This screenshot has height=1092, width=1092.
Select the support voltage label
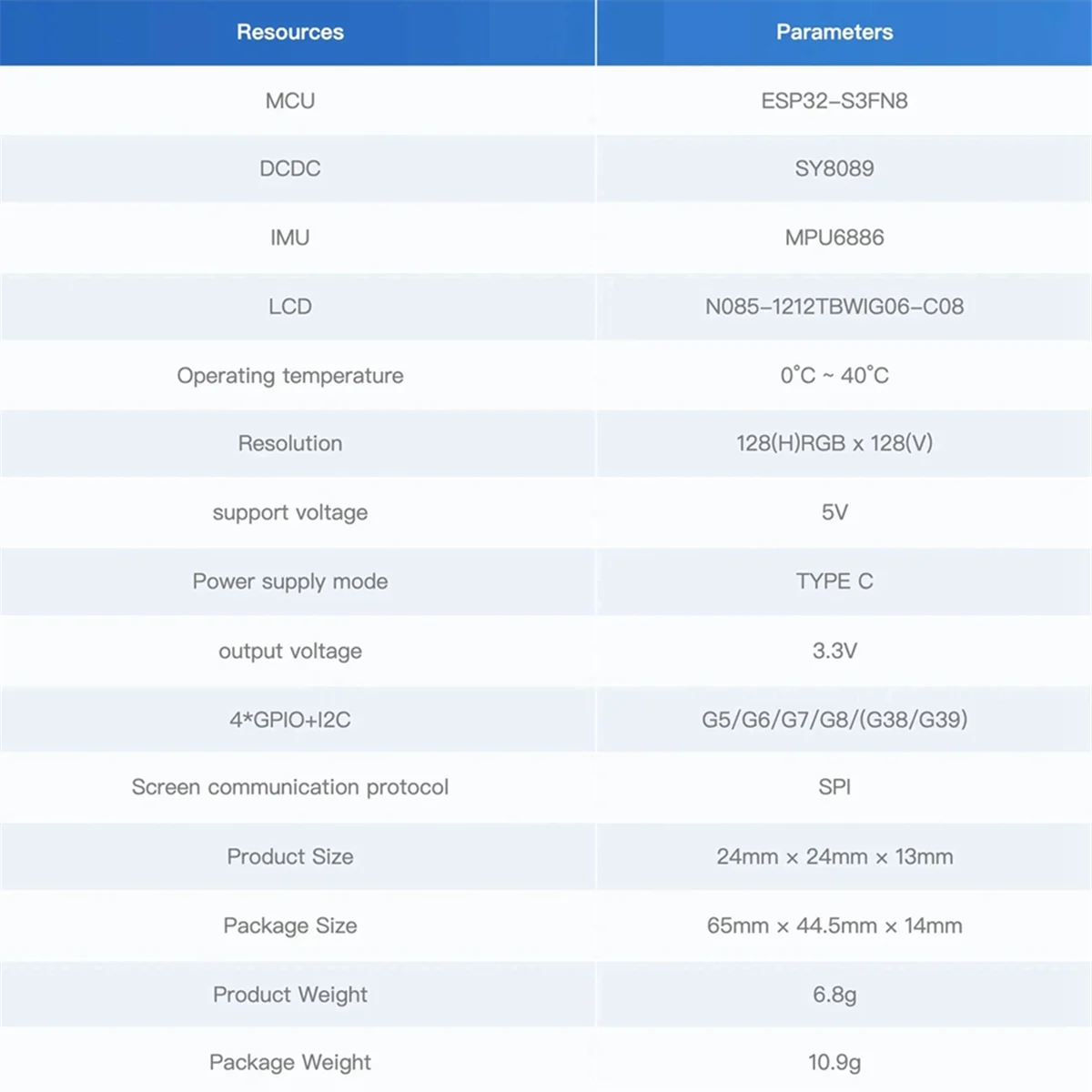click(x=290, y=512)
